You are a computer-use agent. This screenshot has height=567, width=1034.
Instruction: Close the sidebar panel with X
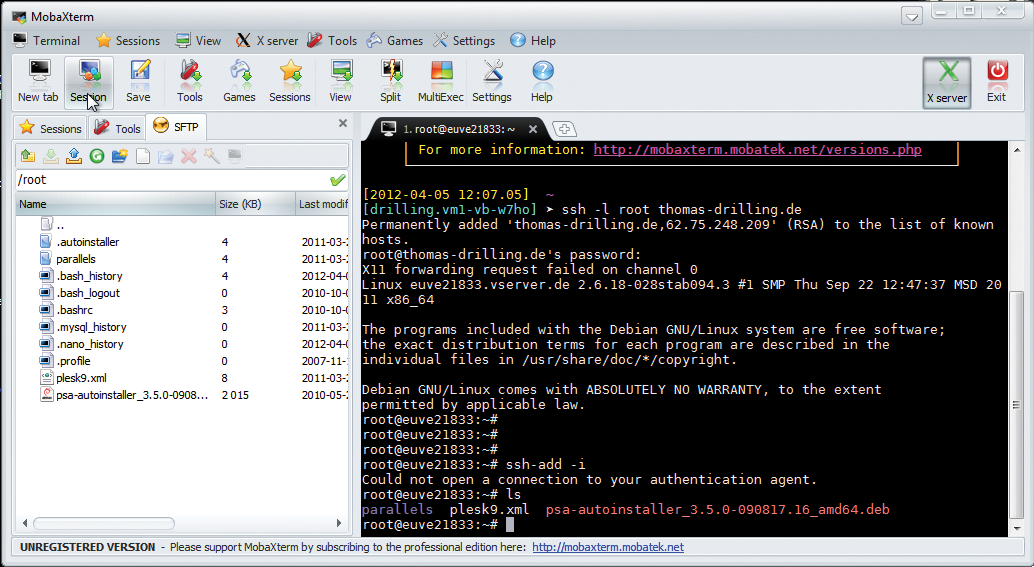point(343,124)
